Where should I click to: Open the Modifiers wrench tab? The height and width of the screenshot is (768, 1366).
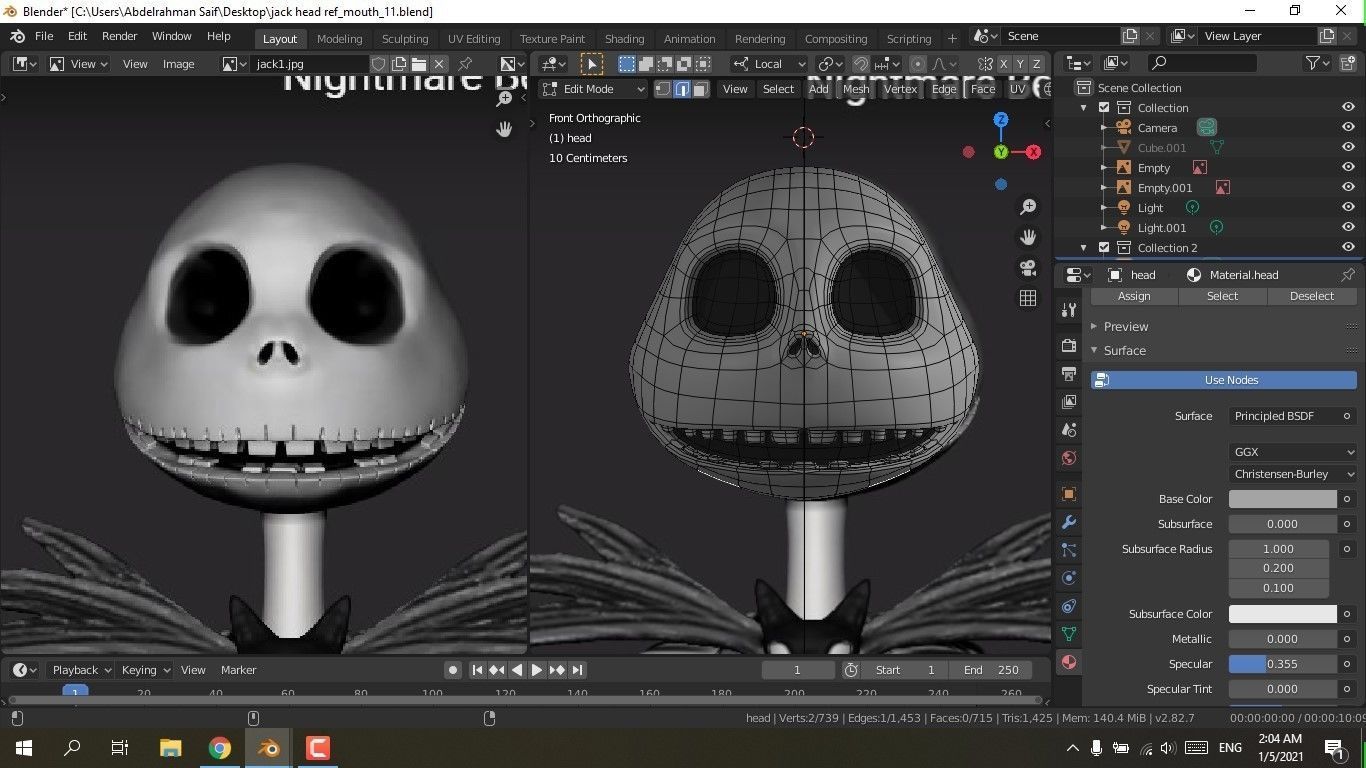(1069, 522)
